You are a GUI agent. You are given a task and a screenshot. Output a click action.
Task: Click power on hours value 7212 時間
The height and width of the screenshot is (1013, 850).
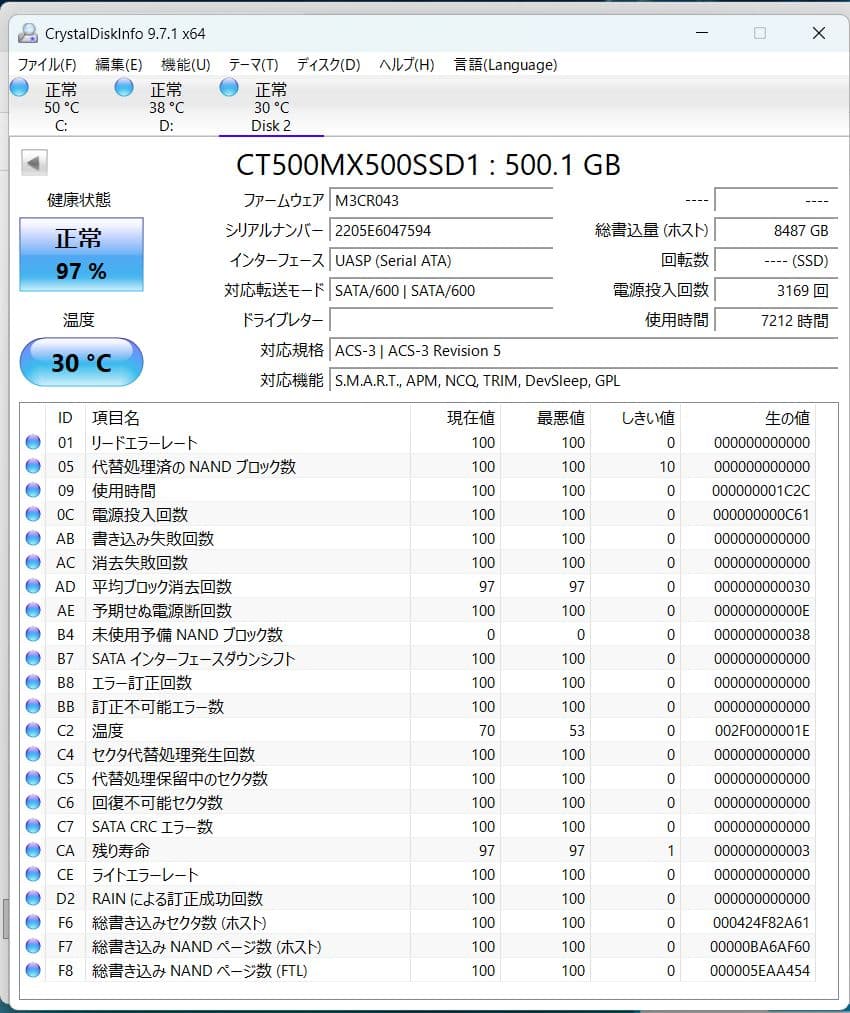pos(776,320)
